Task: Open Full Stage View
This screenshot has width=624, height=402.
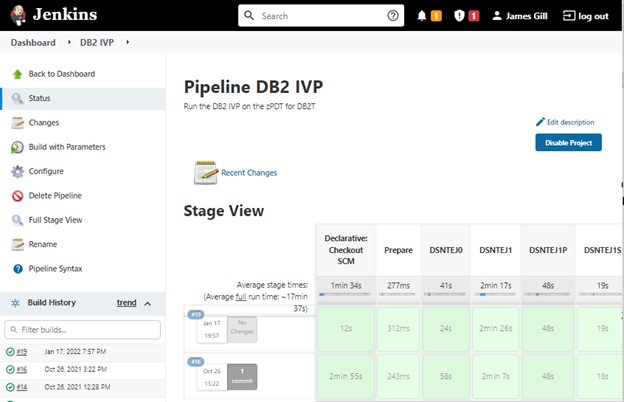Action: point(55,220)
